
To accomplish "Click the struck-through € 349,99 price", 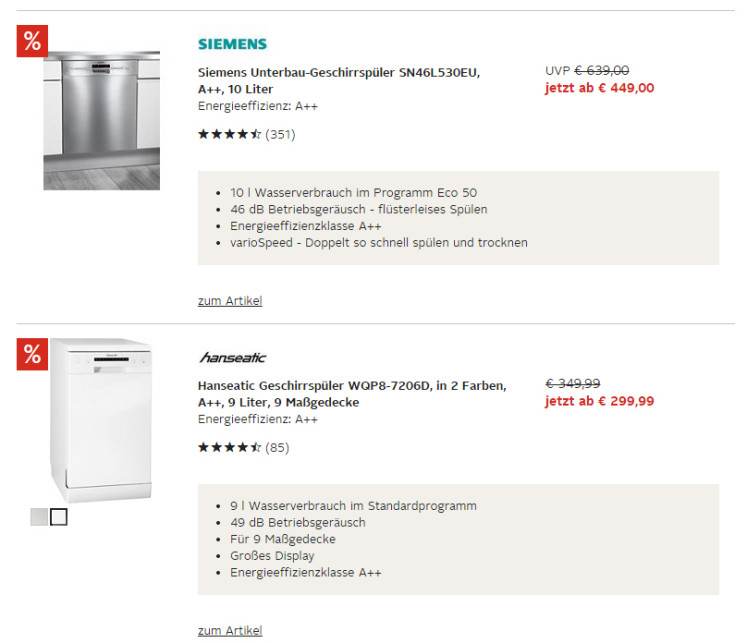I will [x=573, y=383].
